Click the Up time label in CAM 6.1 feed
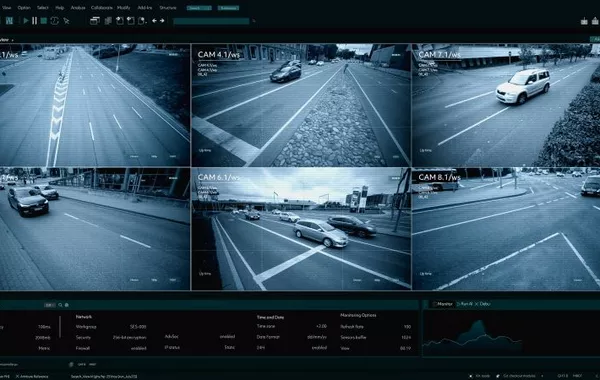The width and height of the screenshot is (600, 380). (x=205, y=274)
